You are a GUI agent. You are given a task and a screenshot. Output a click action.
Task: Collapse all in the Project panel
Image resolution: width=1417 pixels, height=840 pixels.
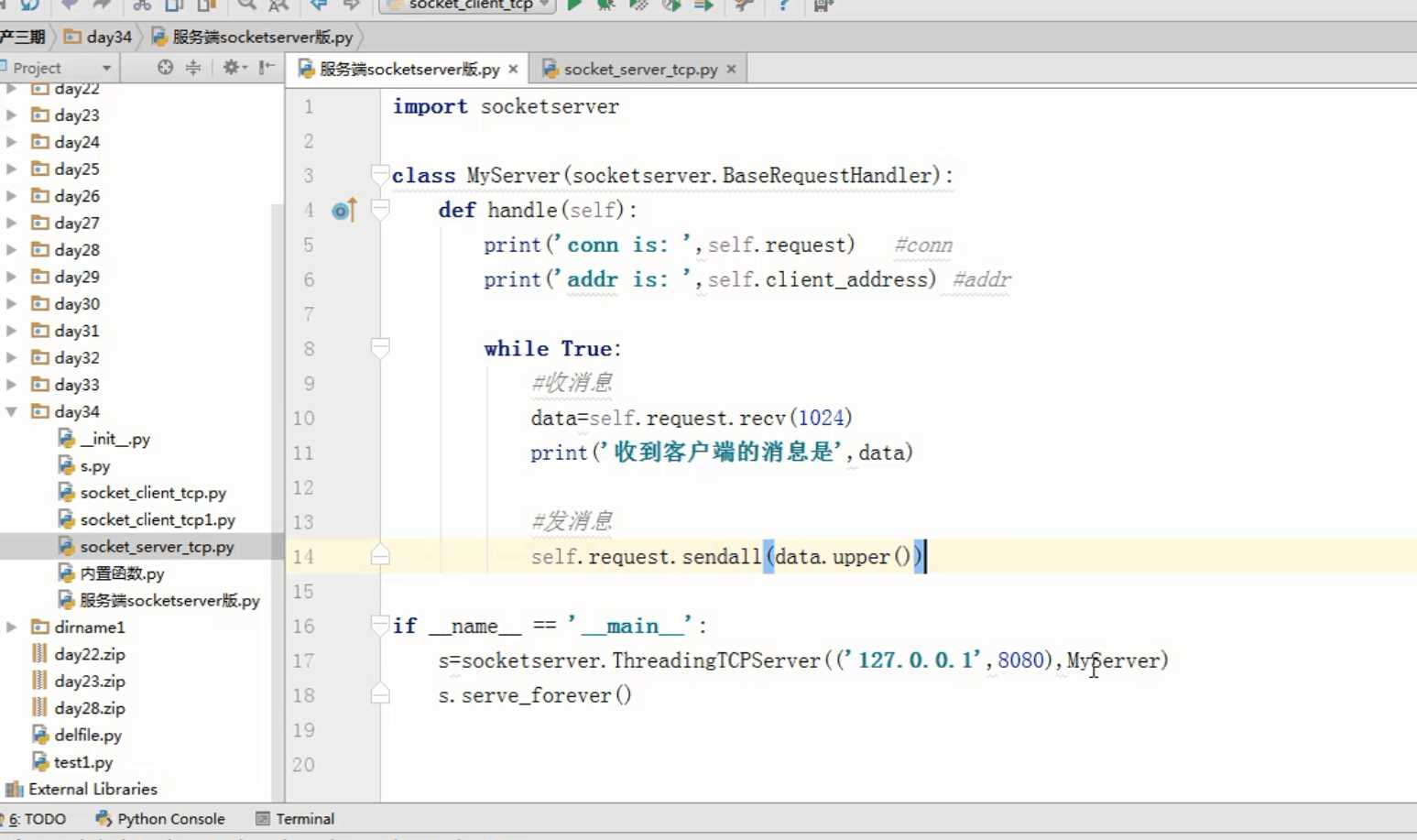tap(193, 67)
